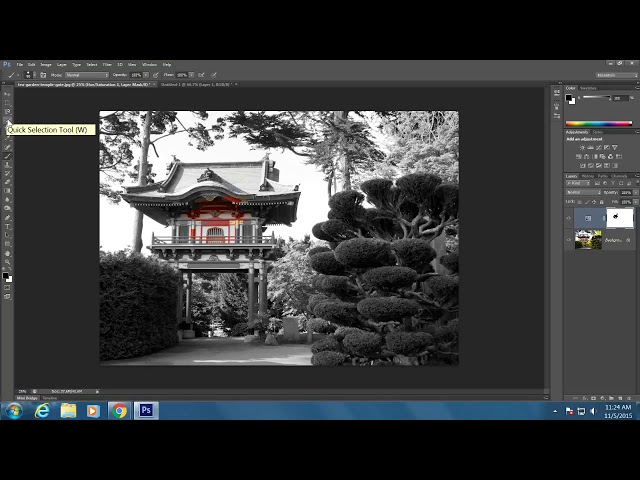Click the color spectrum ramp
The image size is (640, 480).
[598, 123]
